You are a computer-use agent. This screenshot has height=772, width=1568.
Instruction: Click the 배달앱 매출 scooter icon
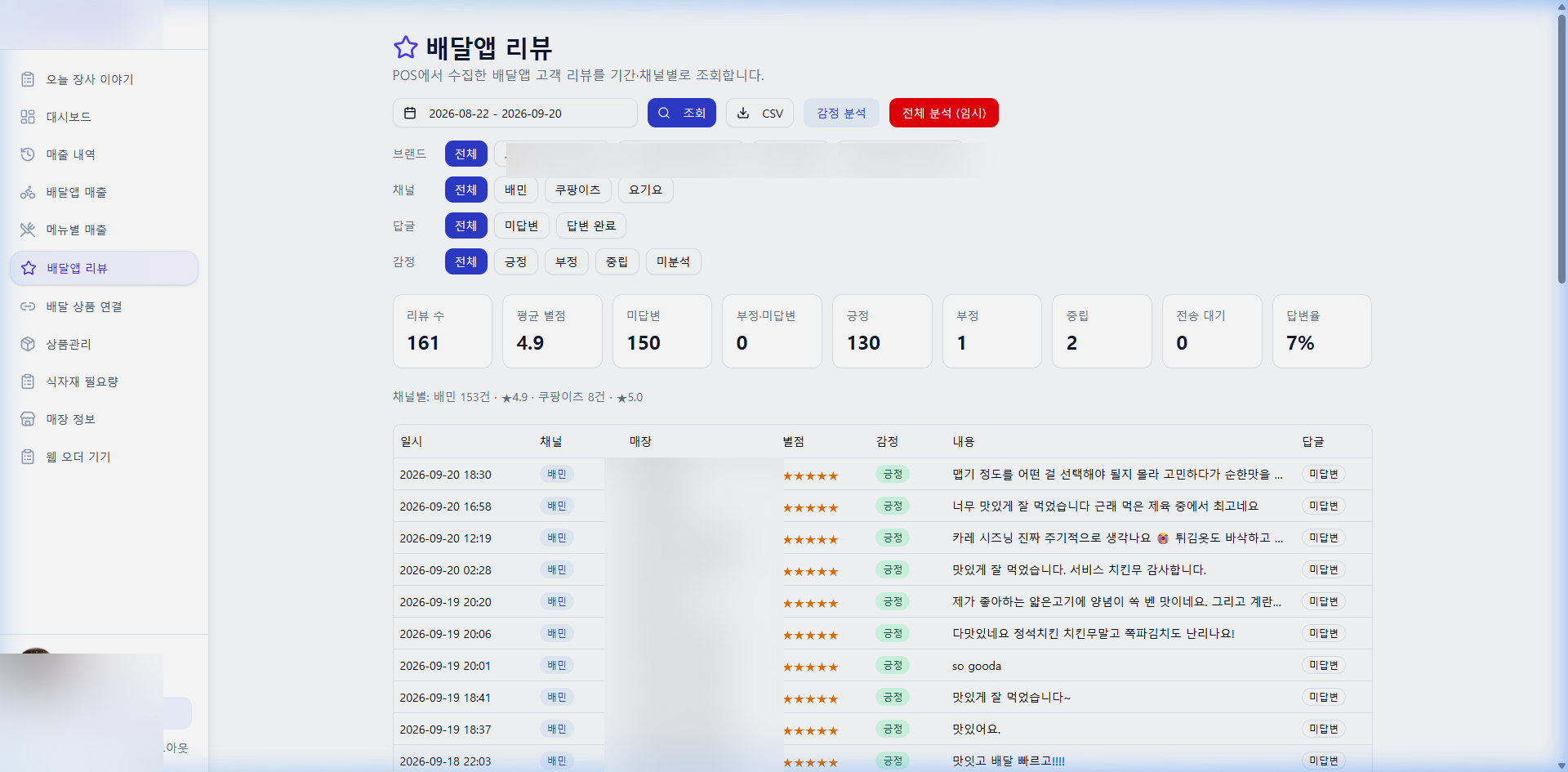[28, 192]
